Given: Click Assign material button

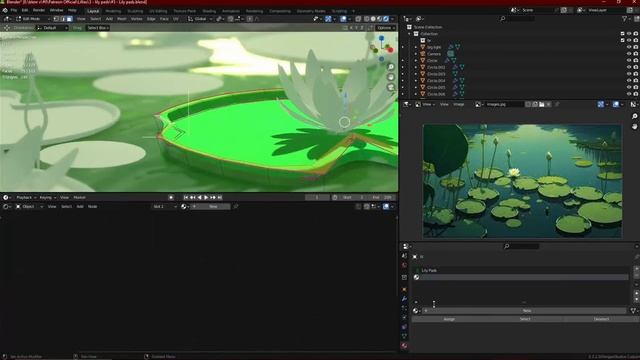Looking at the screenshot, I should click(x=449, y=319).
